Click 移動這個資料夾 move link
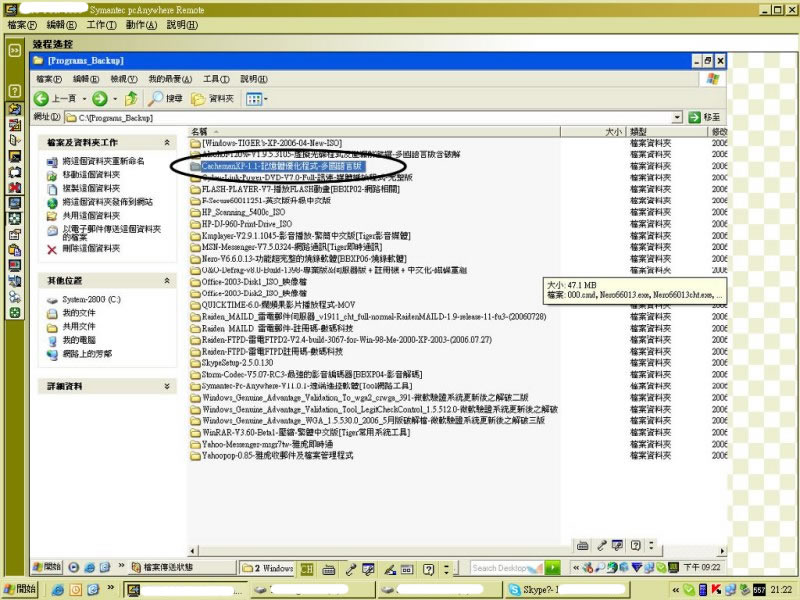Image resolution: width=800 pixels, height=600 pixels. point(91,175)
